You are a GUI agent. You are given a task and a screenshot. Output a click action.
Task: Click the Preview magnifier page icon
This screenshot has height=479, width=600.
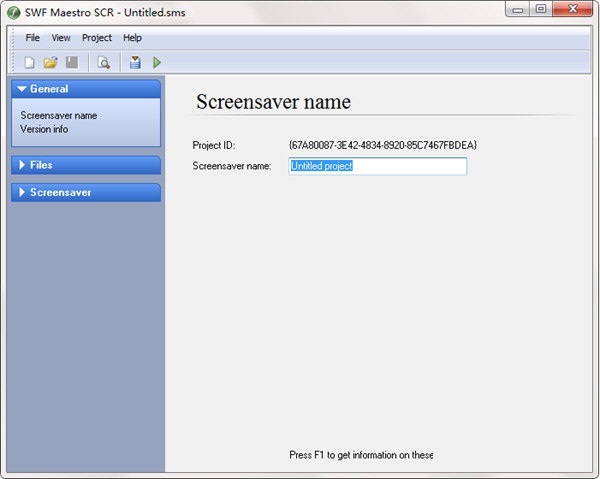point(103,62)
